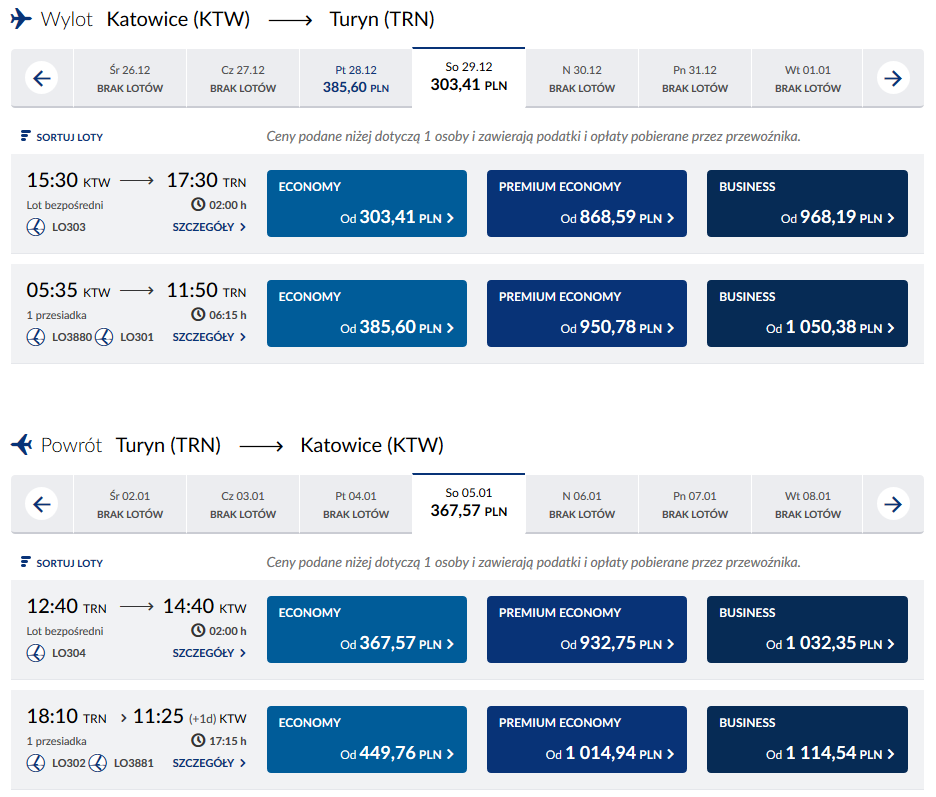
Task: Choose Business fare 1 050,38 PLN
Action: pyautogui.click(x=807, y=313)
